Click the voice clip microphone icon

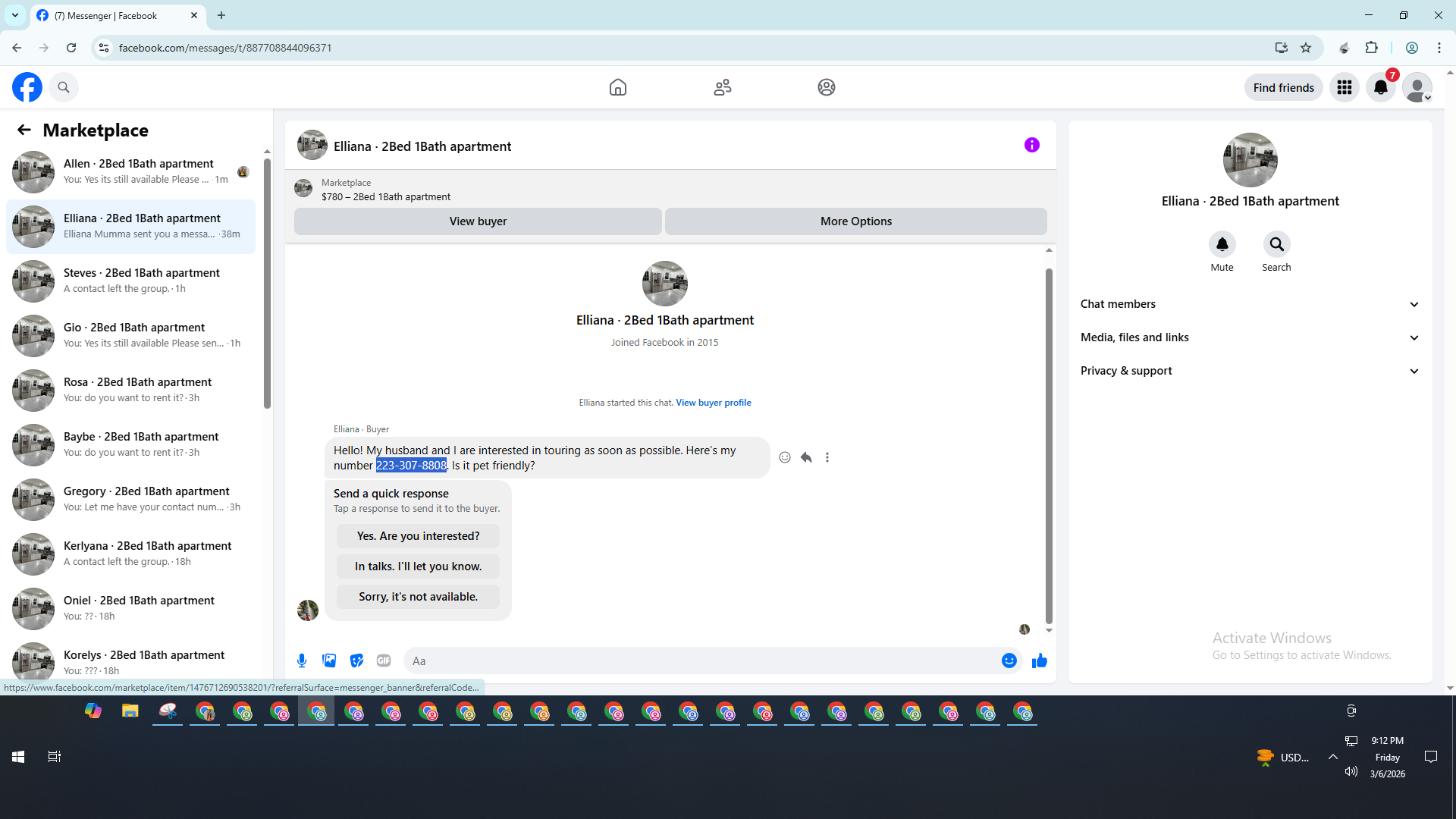coord(302,661)
